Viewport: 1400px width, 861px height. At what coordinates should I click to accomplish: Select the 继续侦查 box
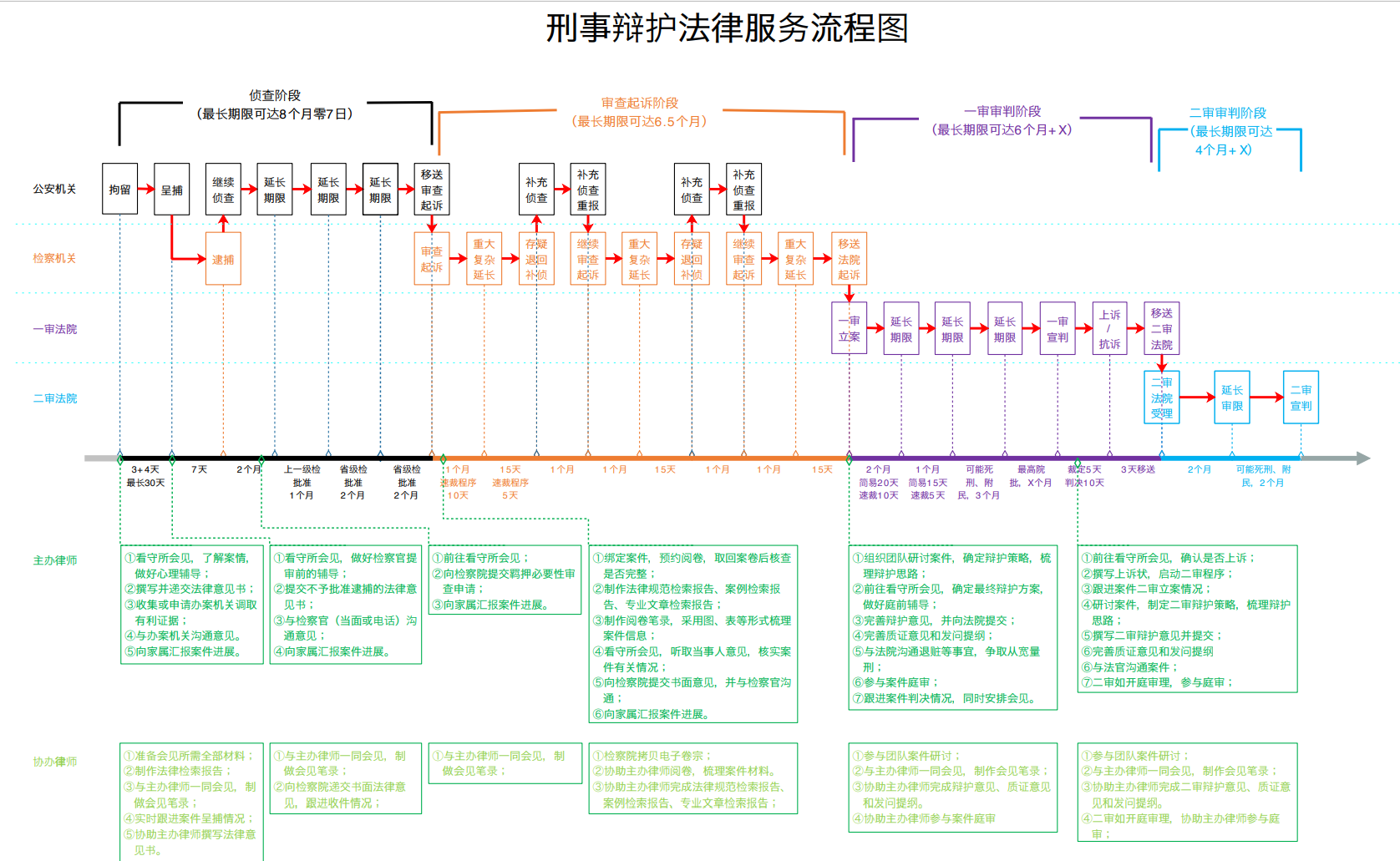(223, 189)
